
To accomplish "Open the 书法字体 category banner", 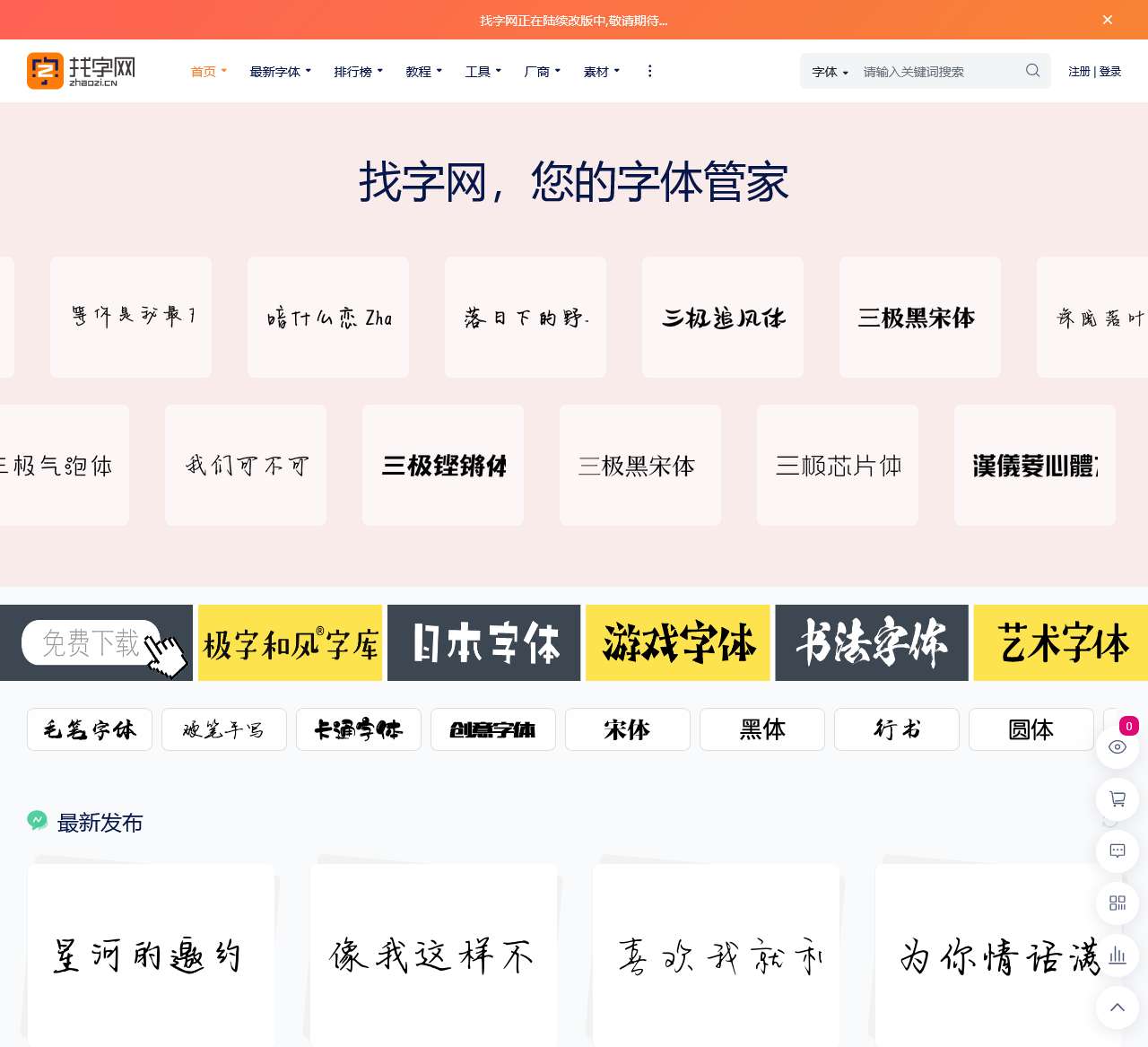I will tap(872, 643).
